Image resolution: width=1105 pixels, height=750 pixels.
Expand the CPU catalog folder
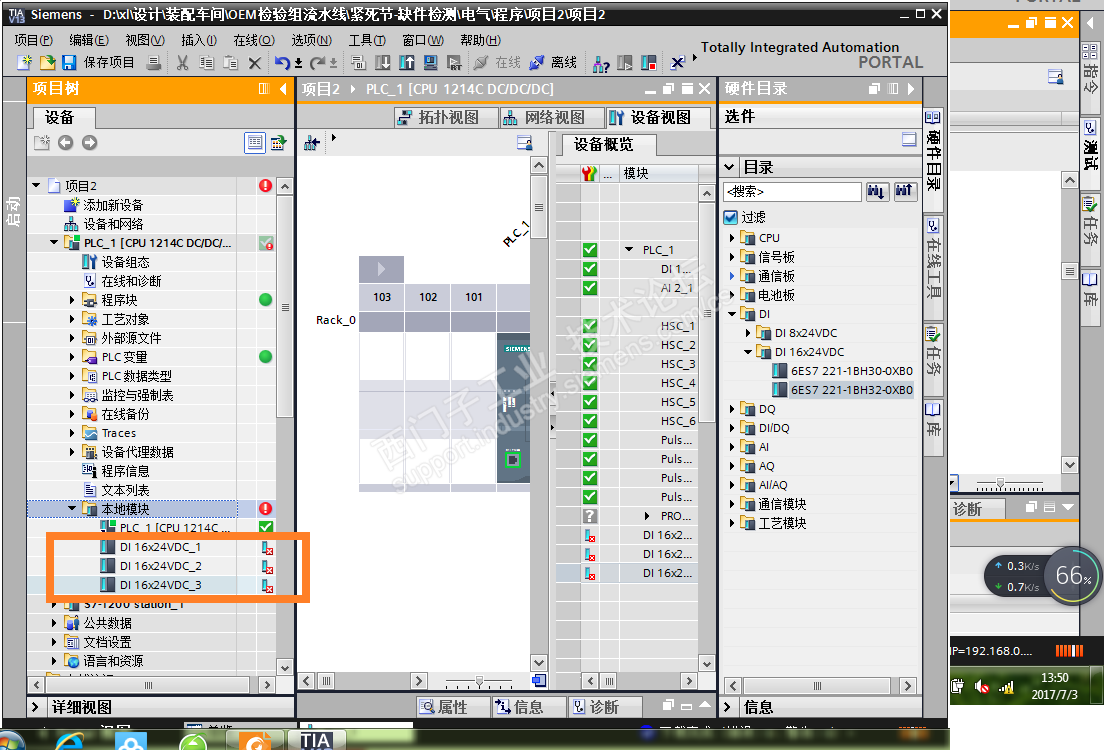pos(732,238)
